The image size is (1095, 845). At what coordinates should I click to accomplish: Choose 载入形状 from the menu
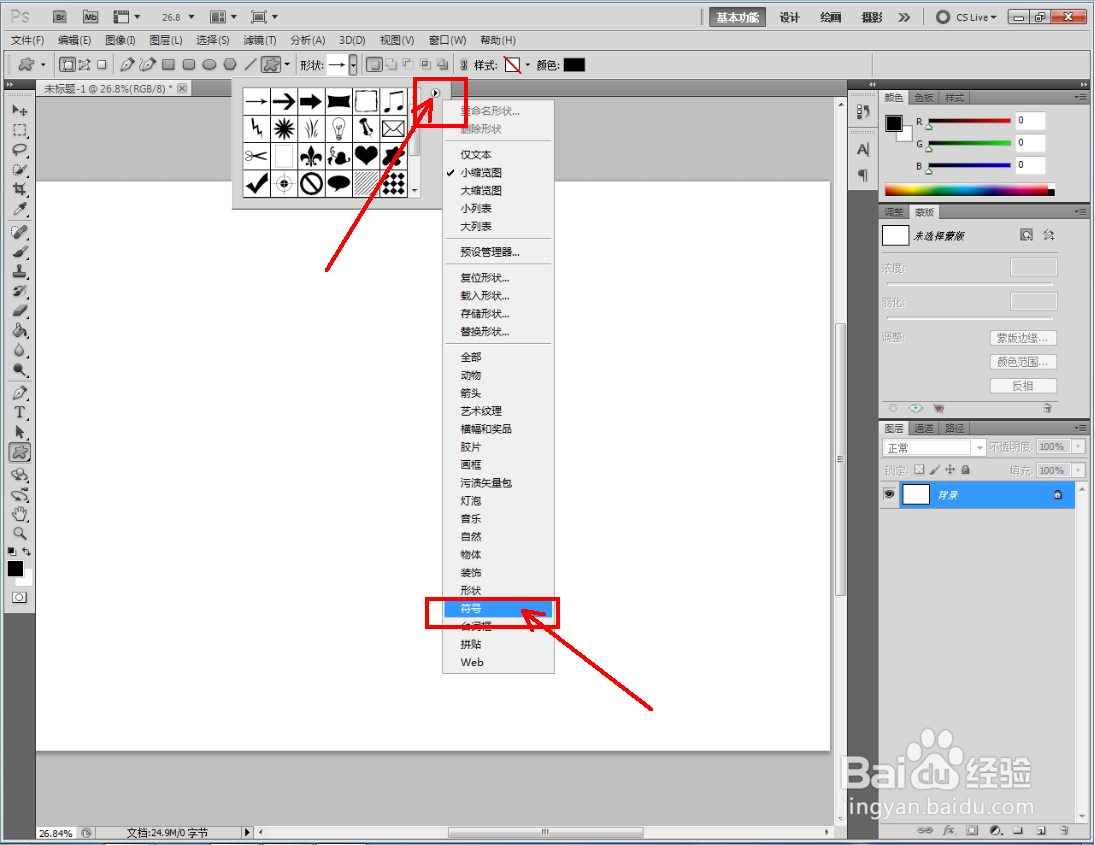tap(498, 295)
